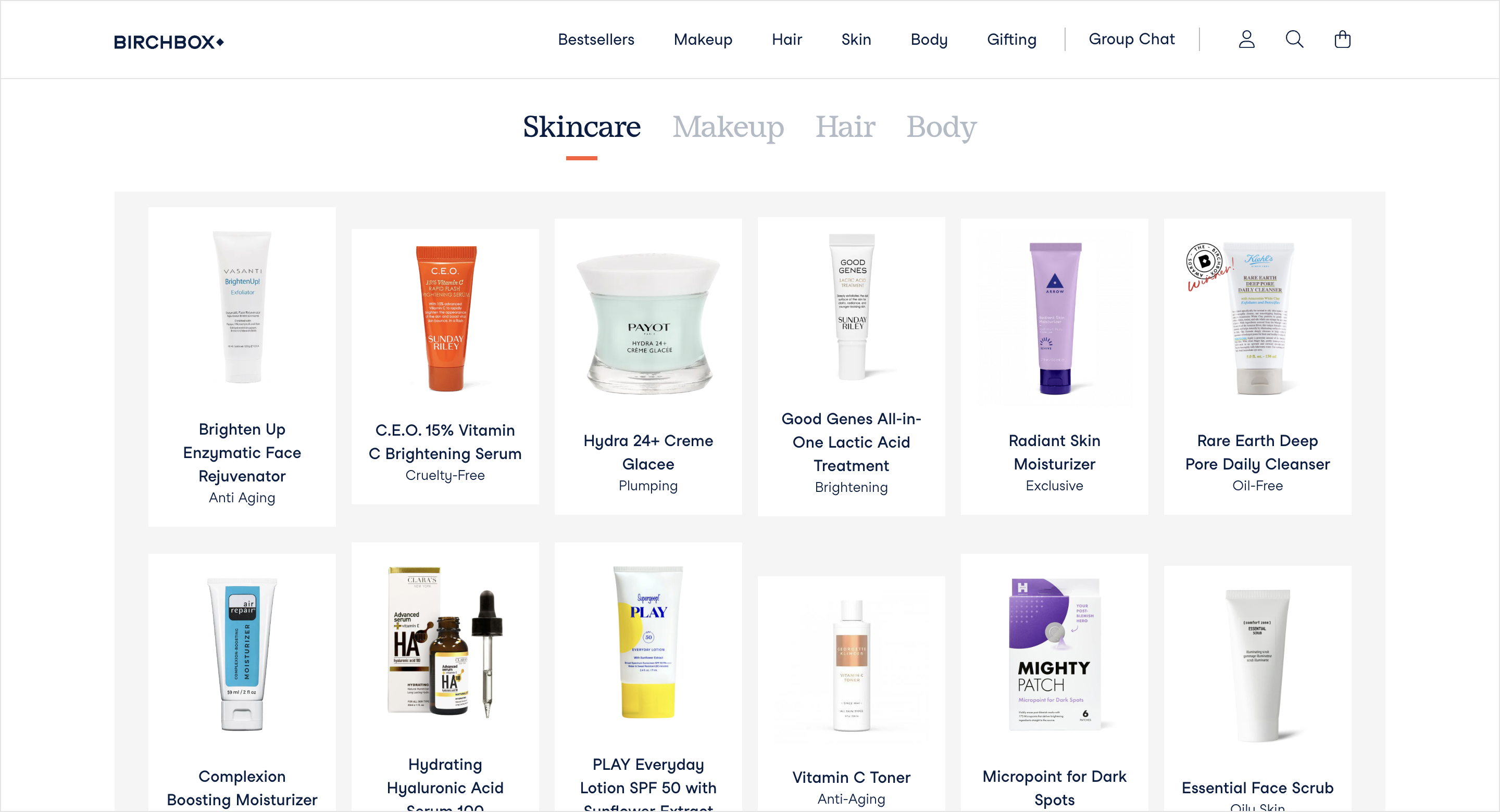Open the Makeup navigation menu
This screenshot has width=1500, height=812.
703,40
